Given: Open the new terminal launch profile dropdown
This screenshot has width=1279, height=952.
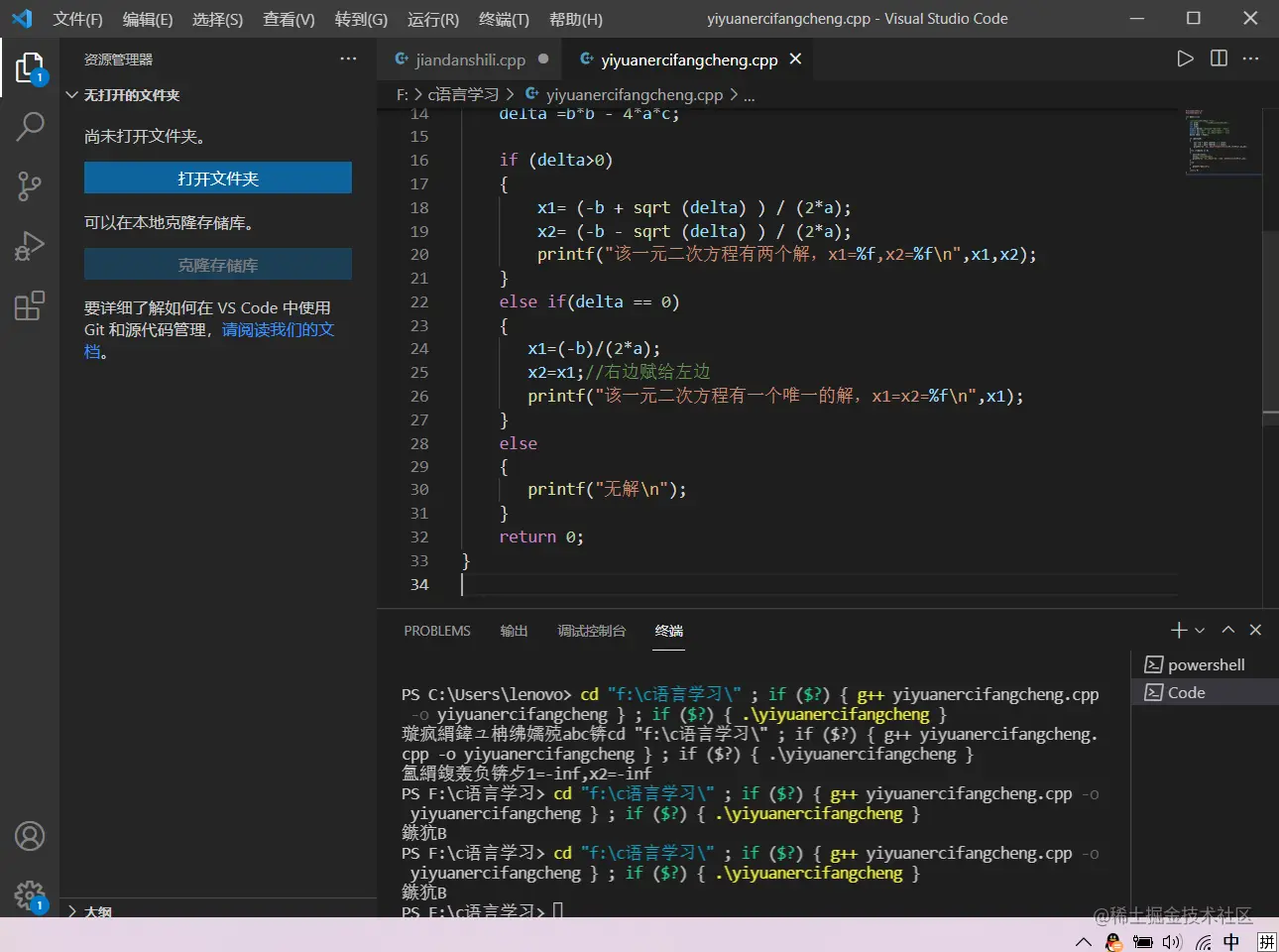Looking at the screenshot, I should point(1200,631).
